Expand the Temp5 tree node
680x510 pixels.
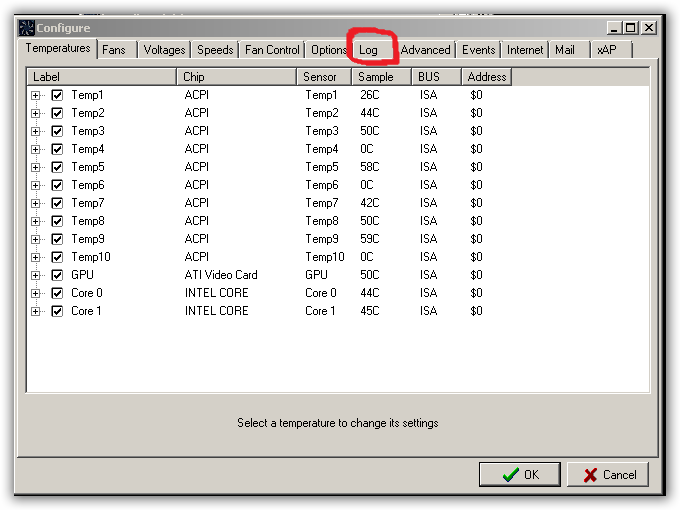point(36,167)
